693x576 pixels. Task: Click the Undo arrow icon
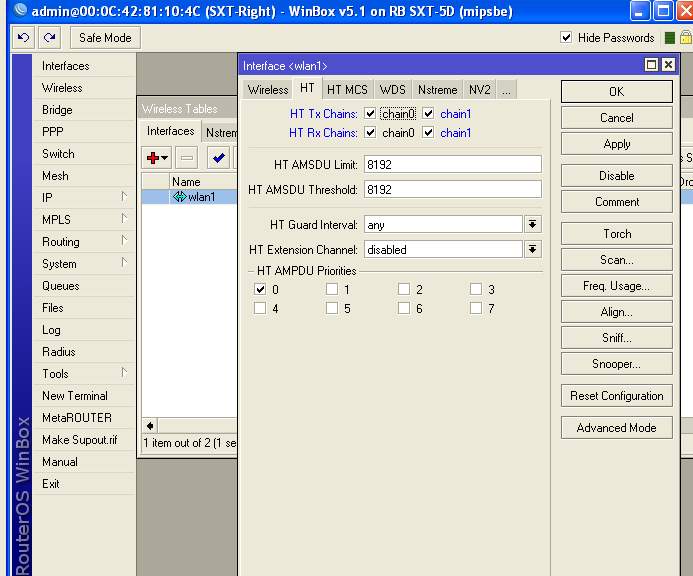click(x=23, y=38)
